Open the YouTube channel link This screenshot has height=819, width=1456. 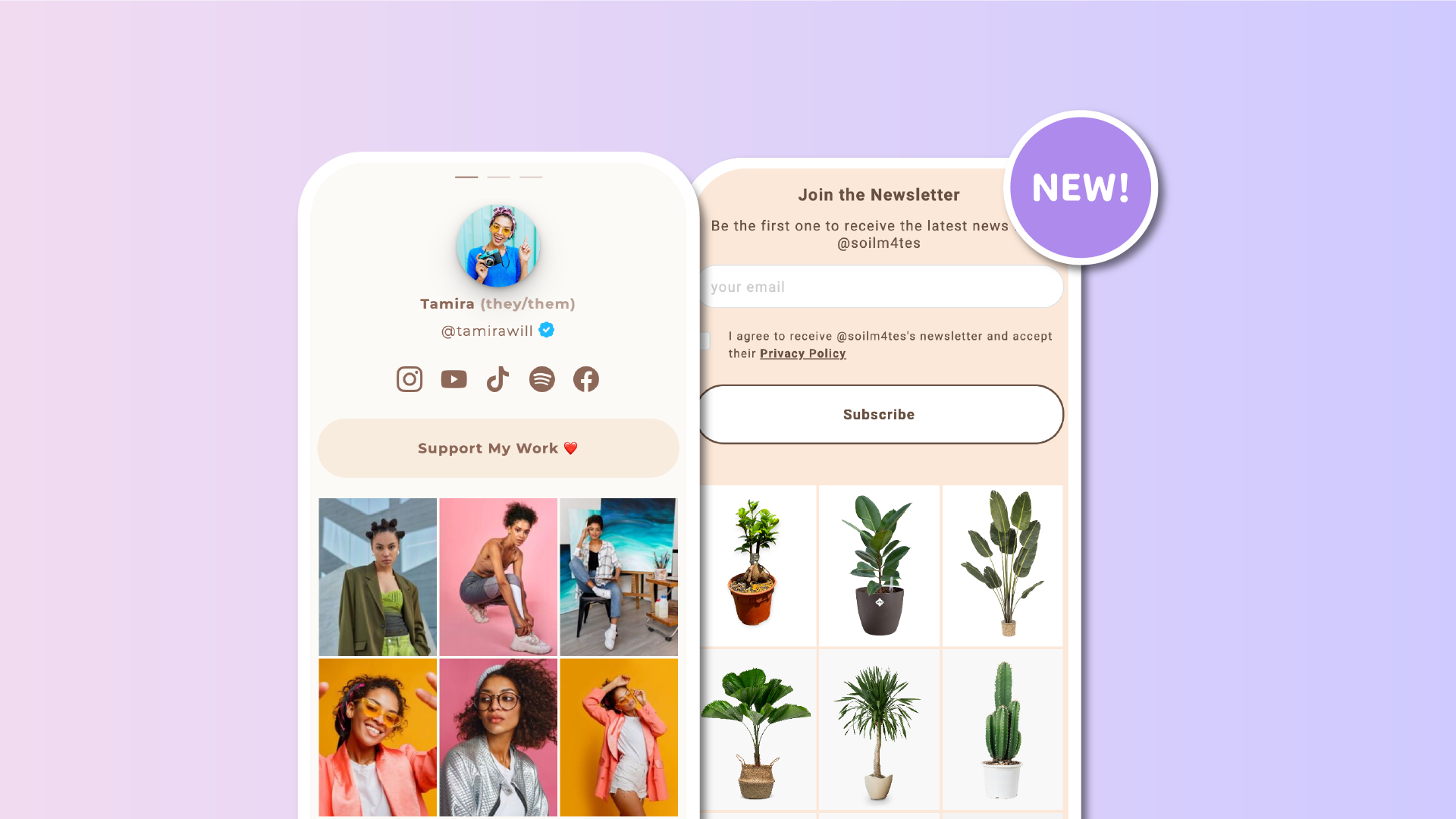pyautogui.click(x=453, y=379)
